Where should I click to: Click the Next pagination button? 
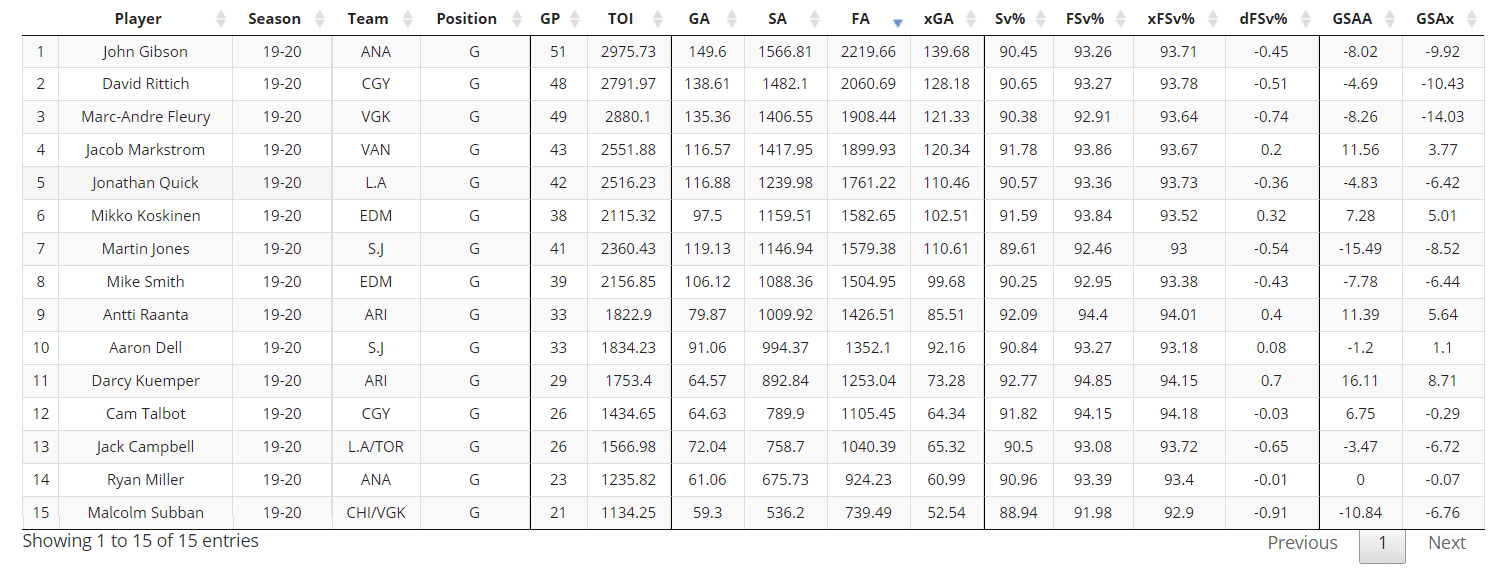point(1446,543)
